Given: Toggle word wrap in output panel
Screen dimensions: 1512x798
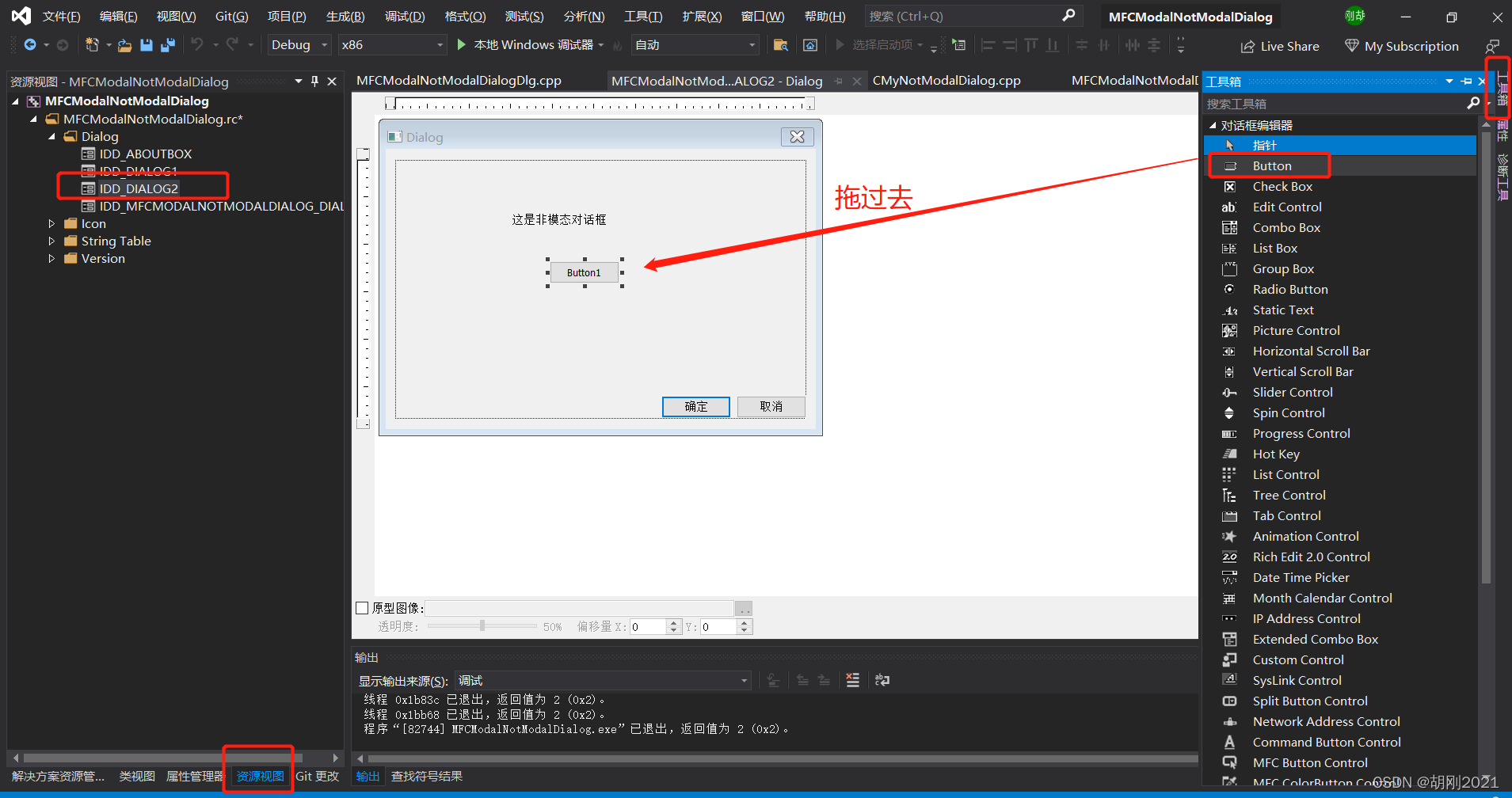Looking at the screenshot, I should [x=882, y=680].
